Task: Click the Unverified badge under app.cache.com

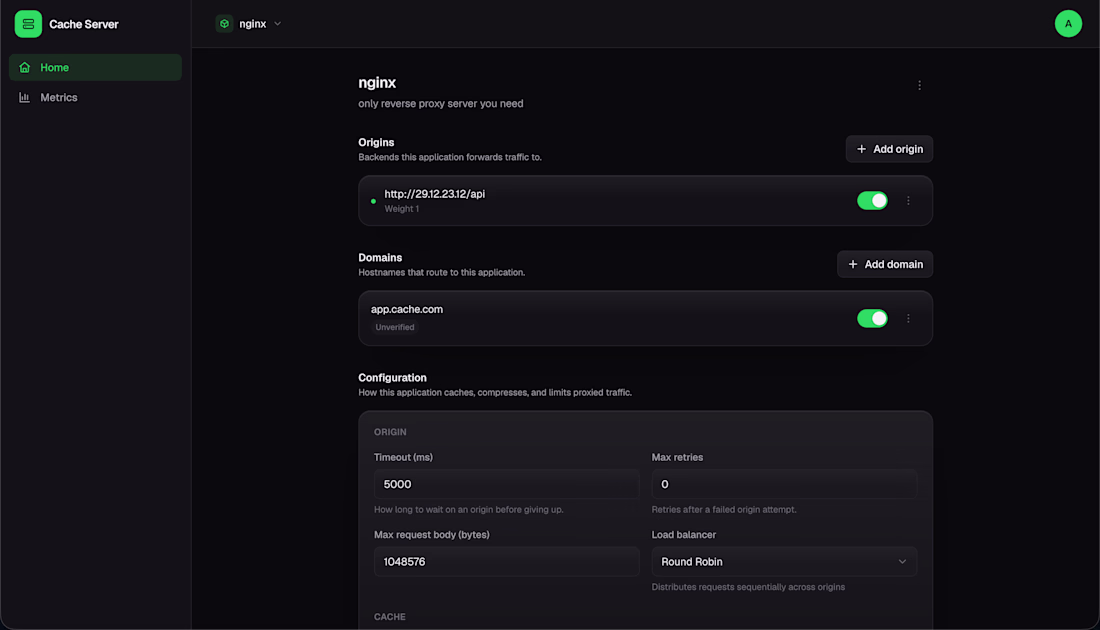Action: click(395, 327)
